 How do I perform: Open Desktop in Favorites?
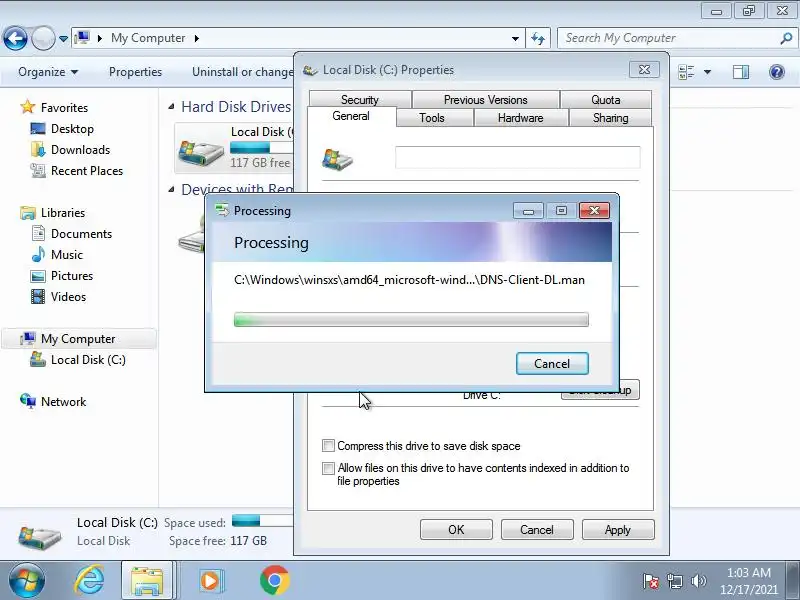(x=72, y=129)
